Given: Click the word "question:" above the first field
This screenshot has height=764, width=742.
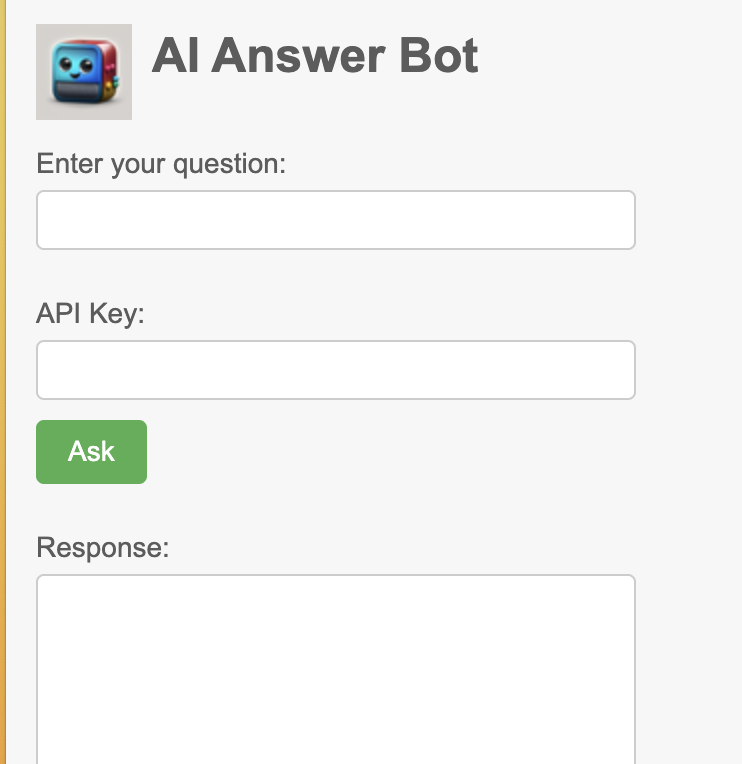Looking at the screenshot, I should click(230, 163).
